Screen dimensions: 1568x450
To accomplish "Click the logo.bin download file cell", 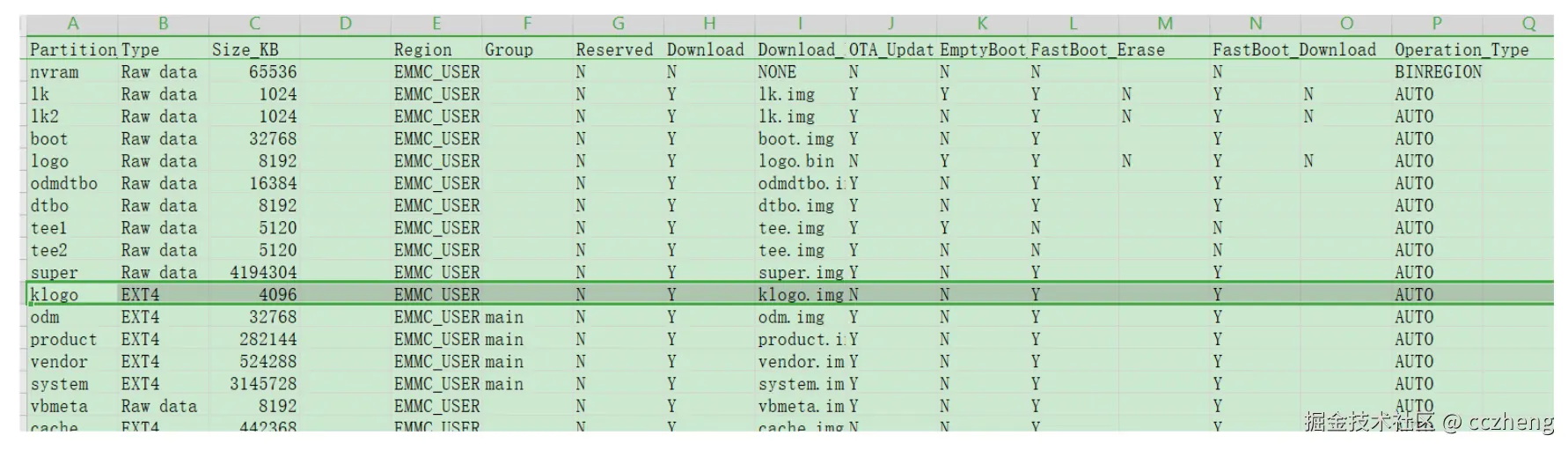I will (800, 161).
